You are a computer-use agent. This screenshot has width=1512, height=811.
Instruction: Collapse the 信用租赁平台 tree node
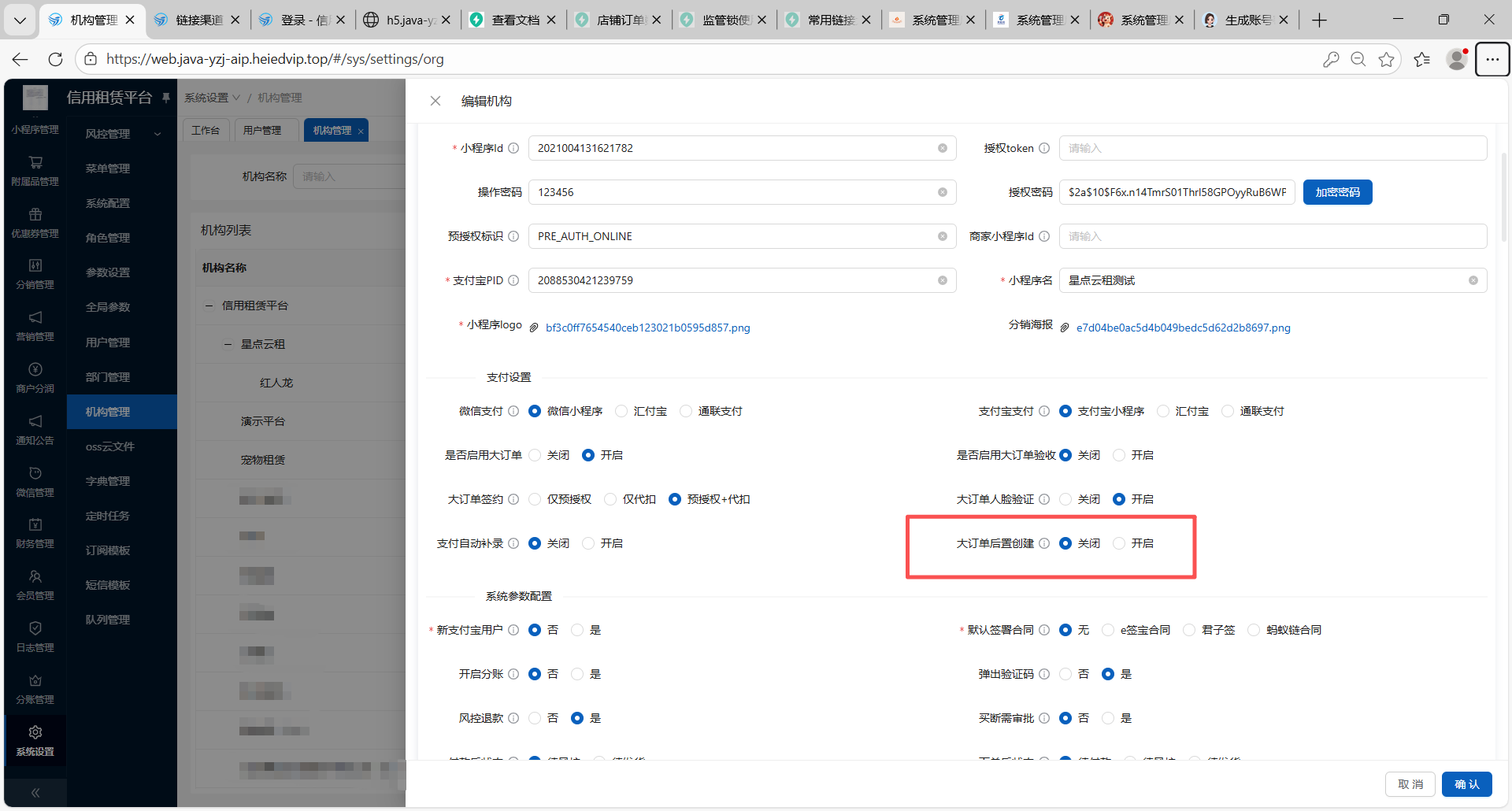(x=209, y=306)
